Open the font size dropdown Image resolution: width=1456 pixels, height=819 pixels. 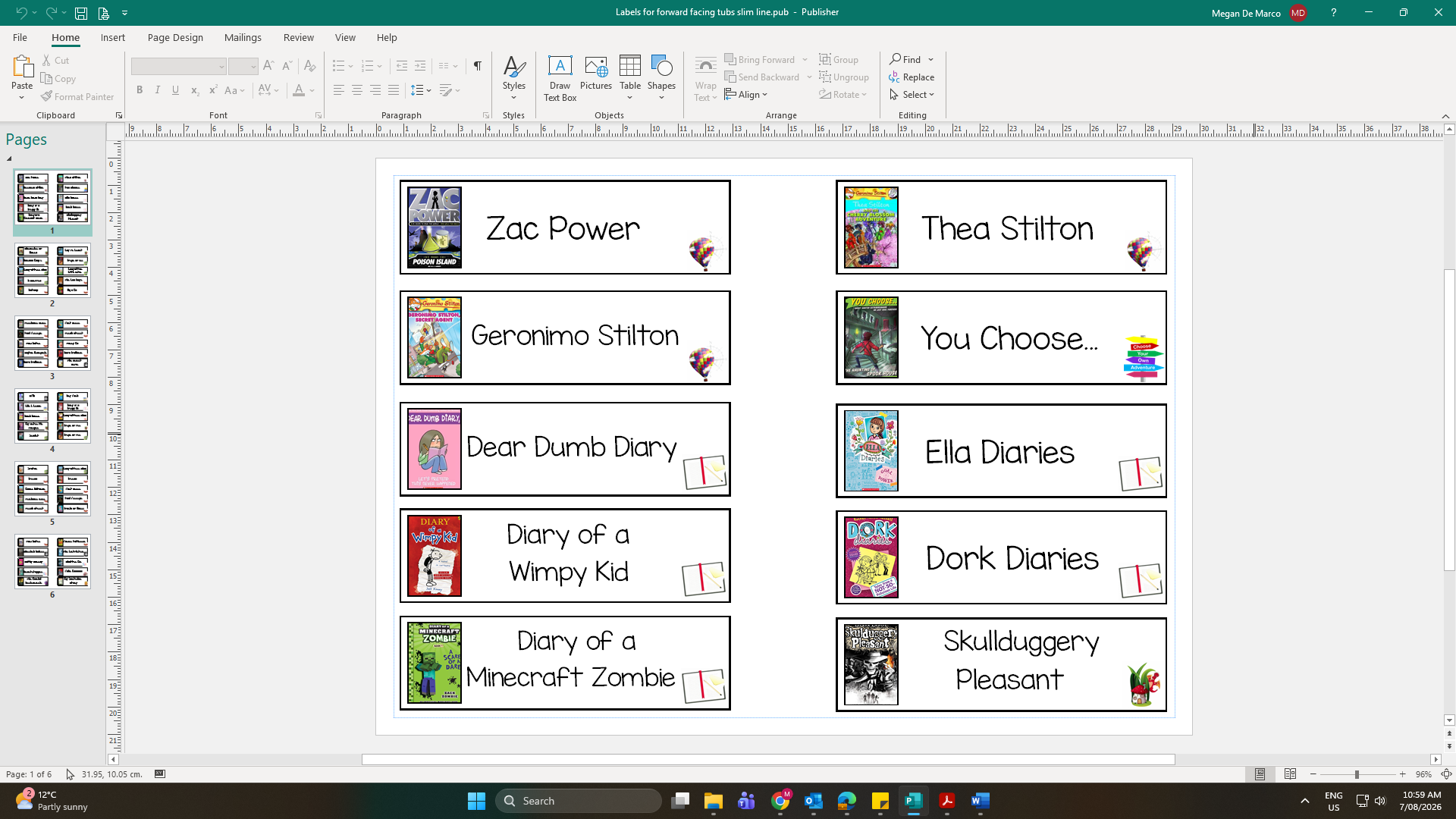point(253,67)
